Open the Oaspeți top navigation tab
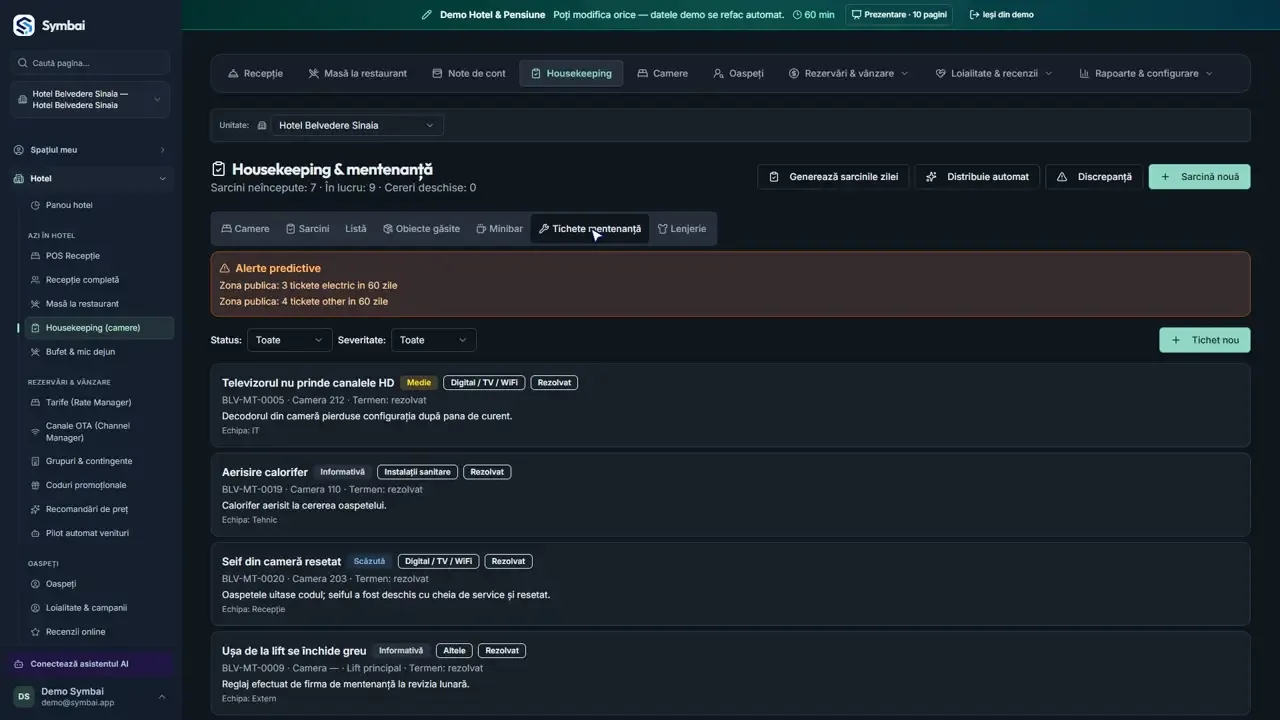Image resolution: width=1280 pixels, height=720 pixels. (x=739, y=73)
